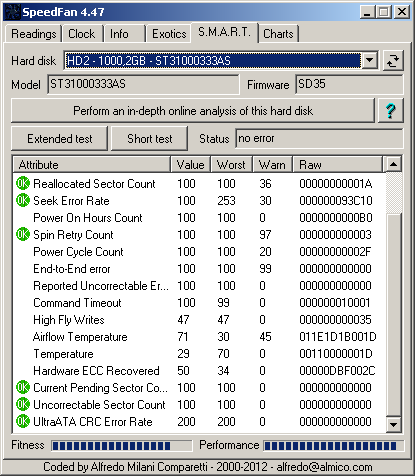This screenshot has height=476, width=415.
Task: Click the SpeedFan title bar app icon
Action: click(x=13, y=12)
